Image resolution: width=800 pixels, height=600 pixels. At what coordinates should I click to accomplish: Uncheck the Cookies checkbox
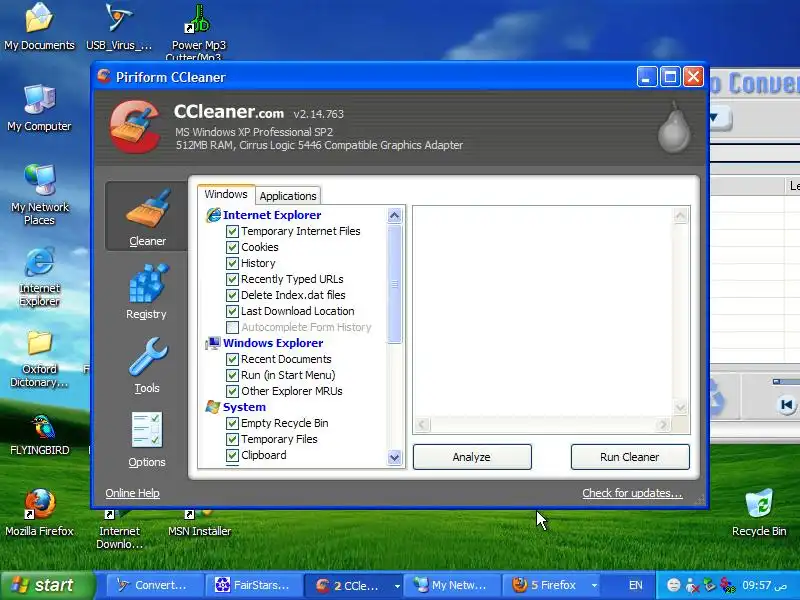232,247
